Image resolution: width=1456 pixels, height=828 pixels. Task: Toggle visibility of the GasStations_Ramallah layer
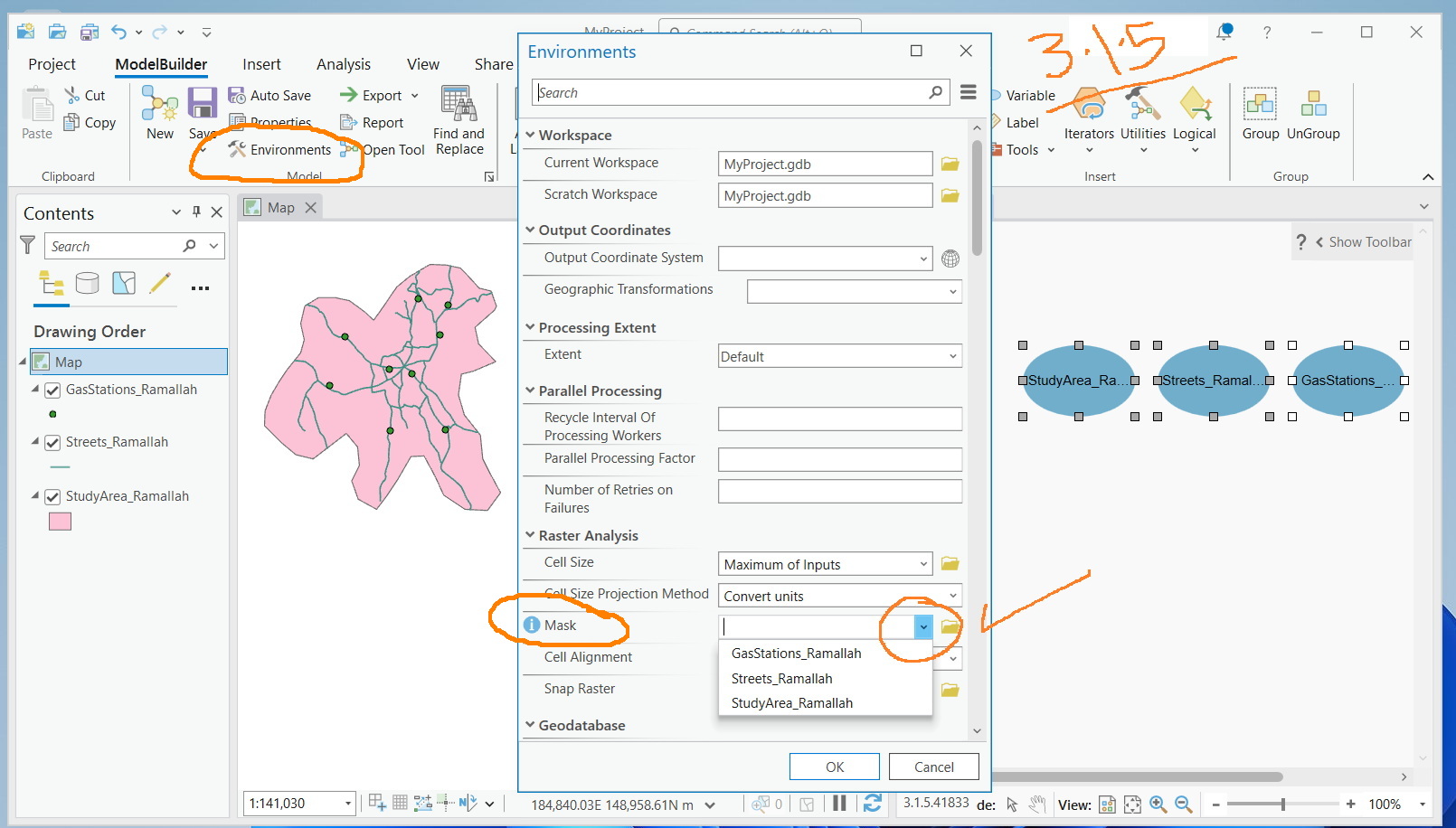coord(52,390)
